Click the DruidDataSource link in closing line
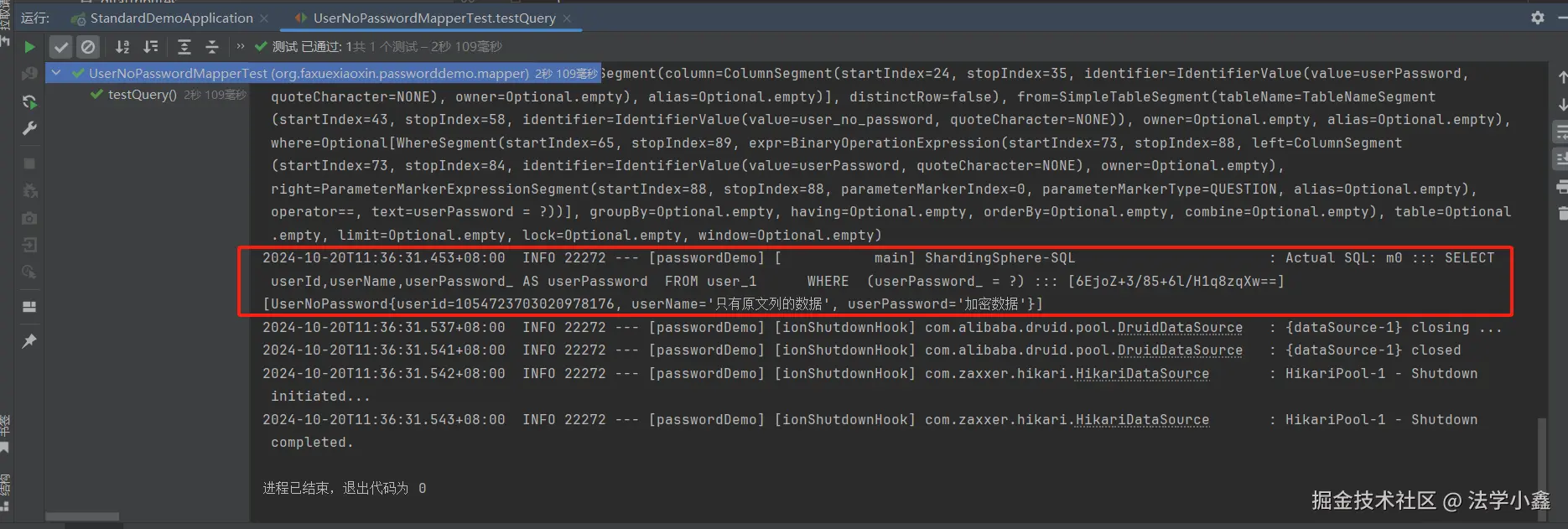The height and width of the screenshot is (529, 1568). tap(1180, 328)
